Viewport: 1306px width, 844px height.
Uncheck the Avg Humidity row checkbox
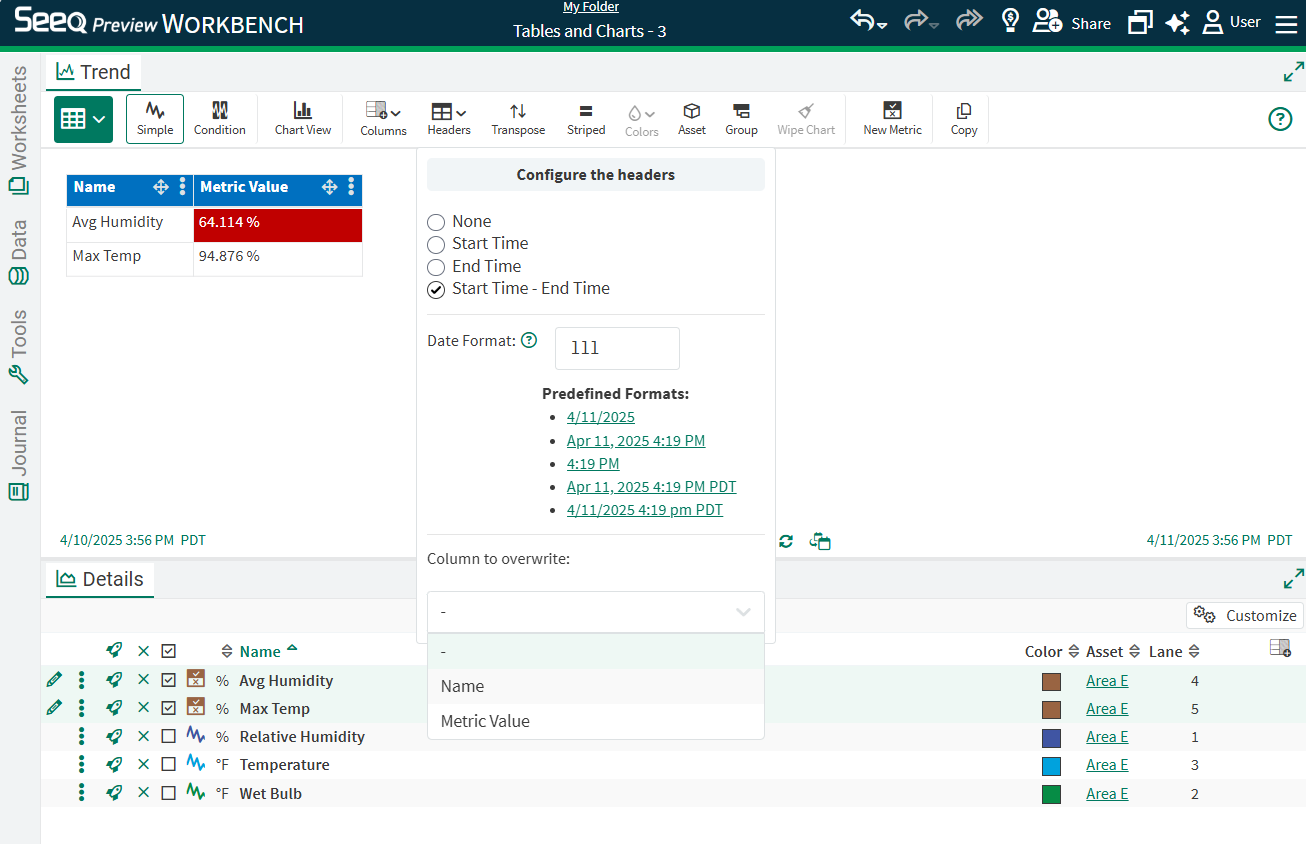coord(168,680)
